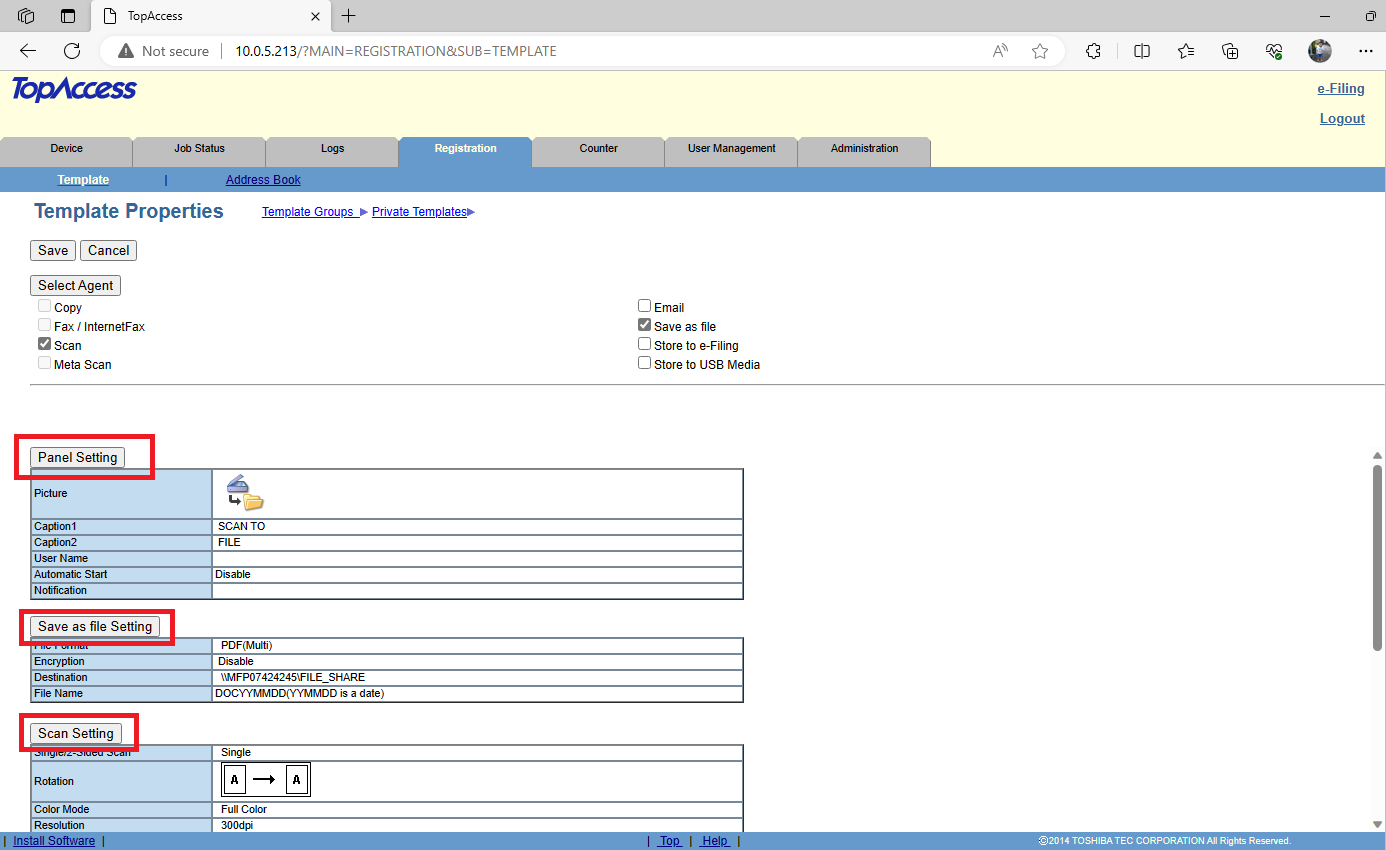1386x850 pixels.
Task: Refresh the page with reload icon
Action: [72, 51]
